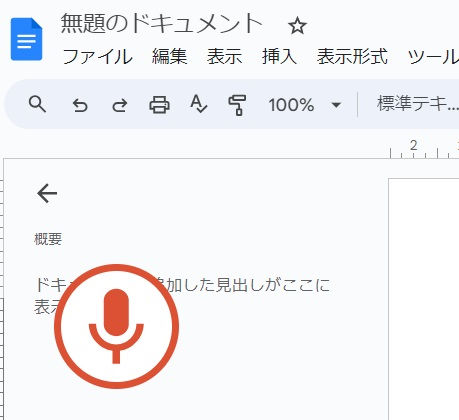Open the 100% zoom dropdown
459x420 pixels.
point(305,105)
